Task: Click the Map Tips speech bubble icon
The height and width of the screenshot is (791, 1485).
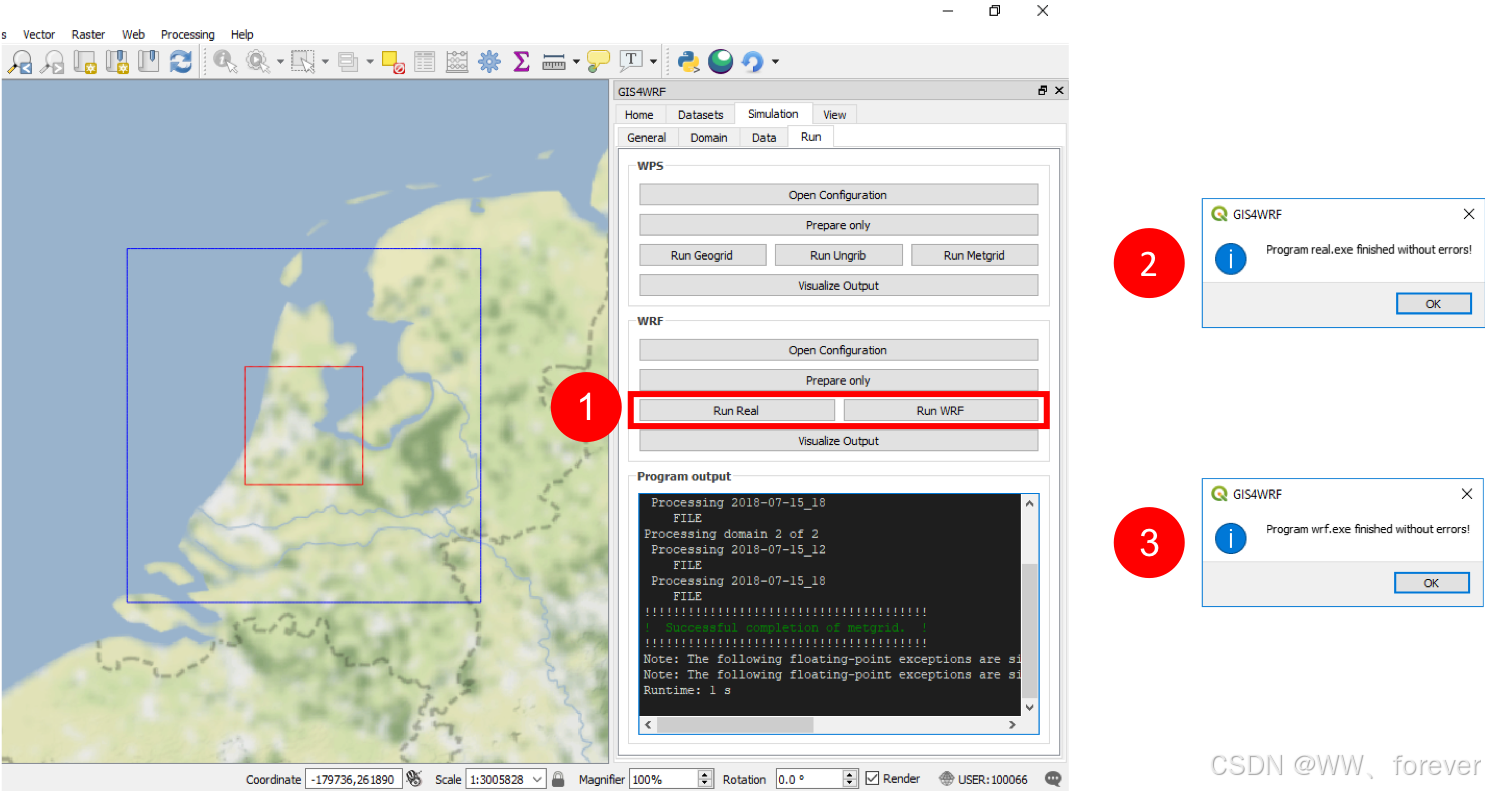Action: coord(598,62)
